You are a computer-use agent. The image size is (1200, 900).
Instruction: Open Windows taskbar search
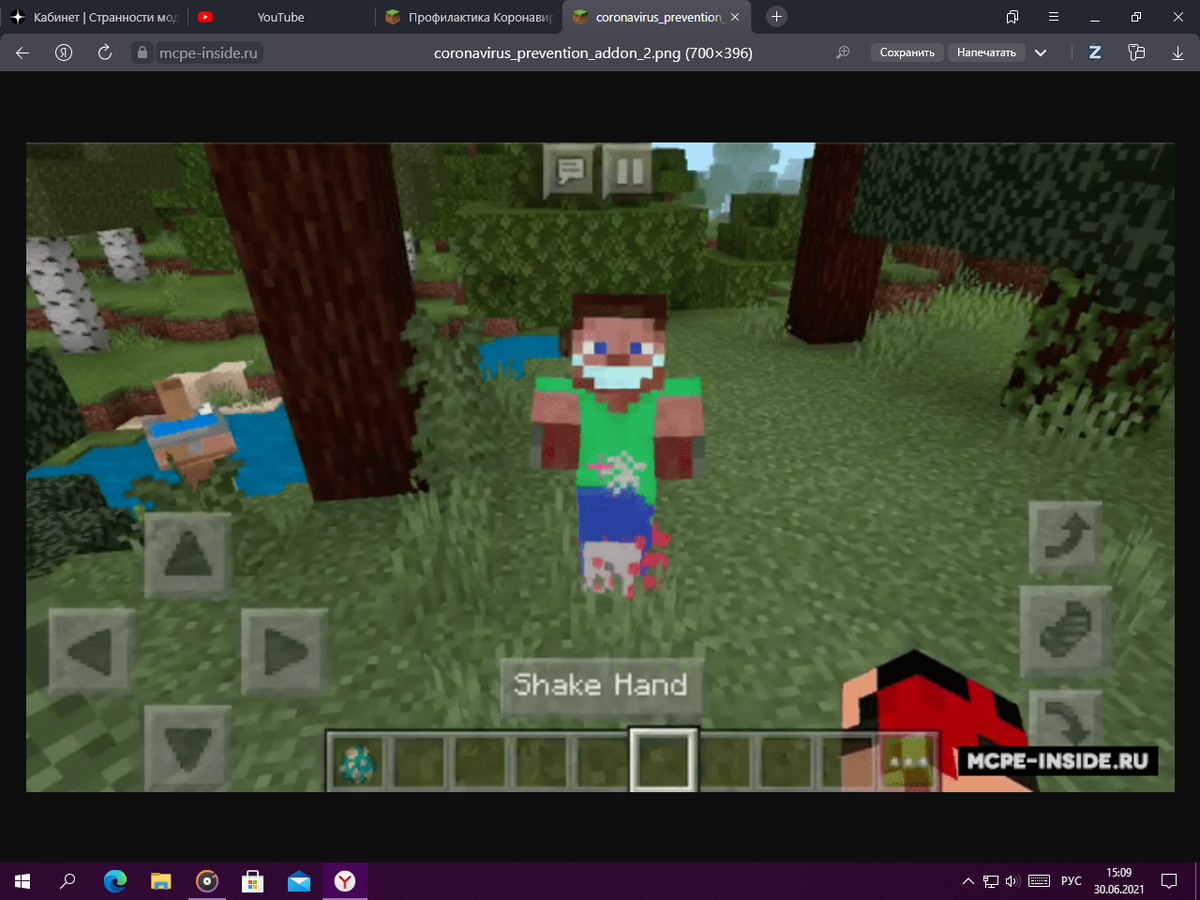(x=68, y=881)
